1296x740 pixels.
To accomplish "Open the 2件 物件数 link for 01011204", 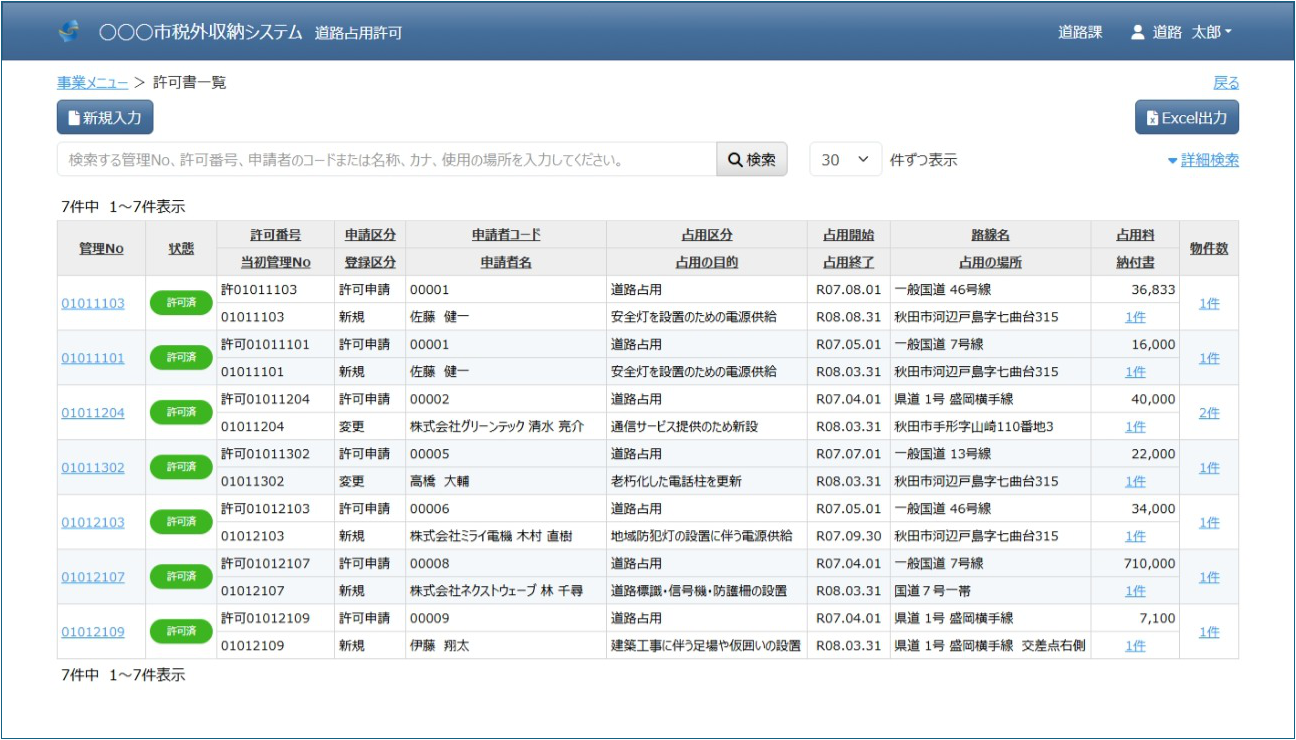I will (x=1208, y=413).
